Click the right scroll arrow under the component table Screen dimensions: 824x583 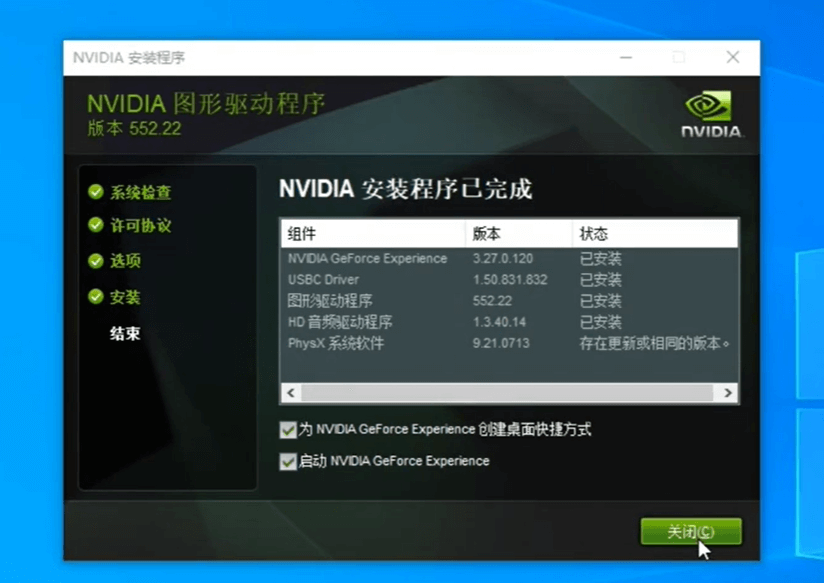click(x=729, y=393)
